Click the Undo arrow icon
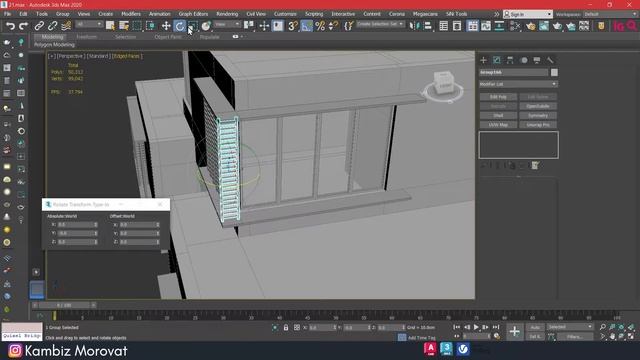This screenshot has width=640, height=360. tap(10, 26)
